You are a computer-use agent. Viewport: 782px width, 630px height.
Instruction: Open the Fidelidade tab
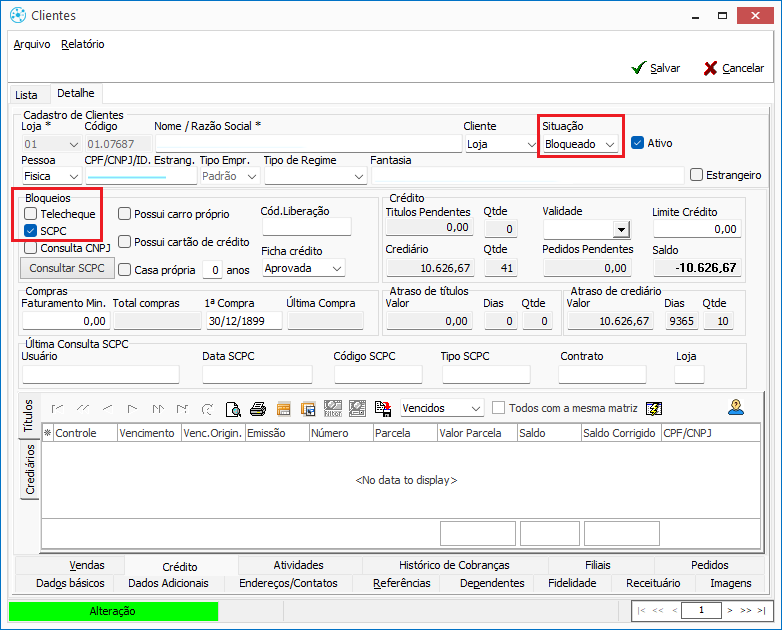(572, 583)
